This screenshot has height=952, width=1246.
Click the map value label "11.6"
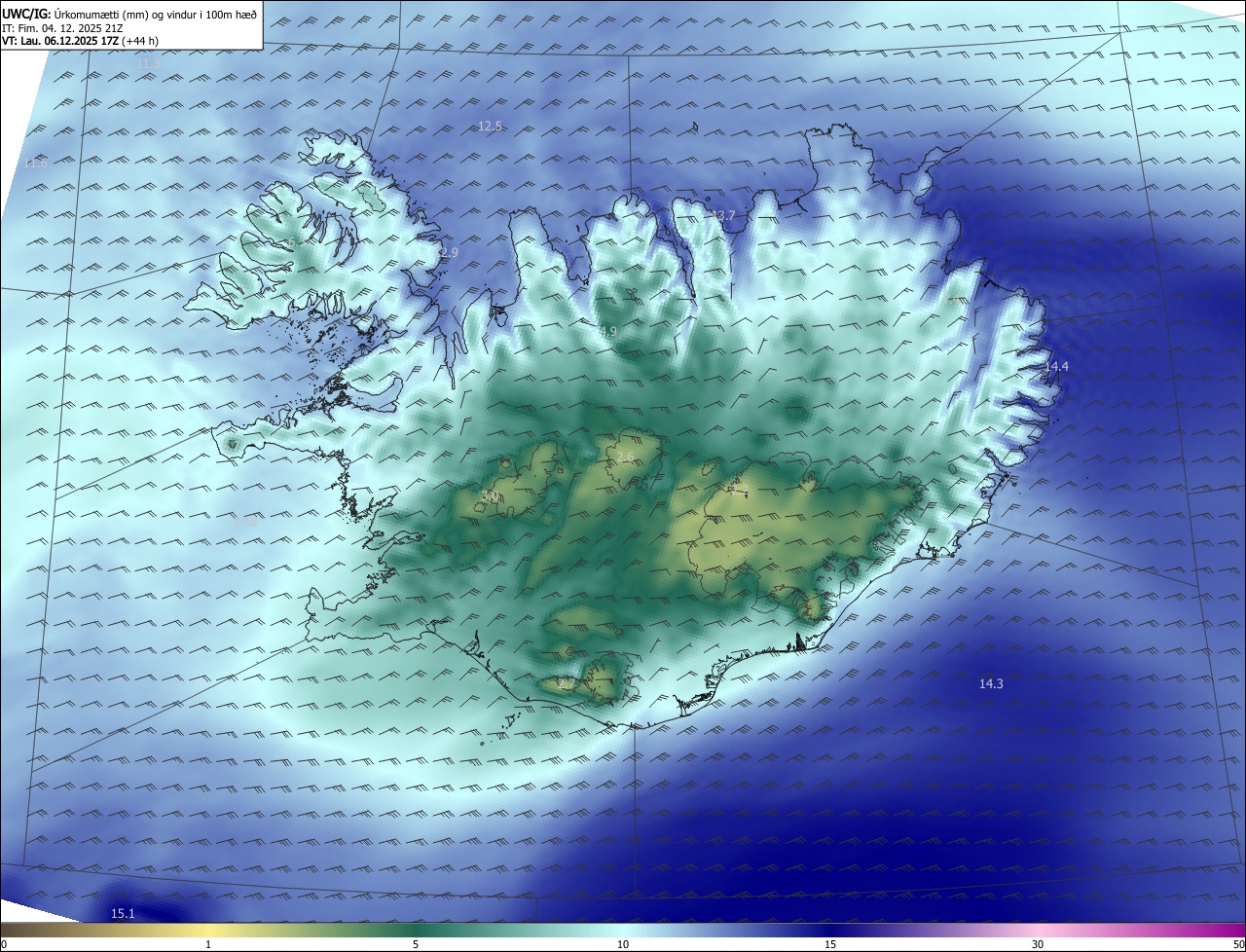coord(35,164)
